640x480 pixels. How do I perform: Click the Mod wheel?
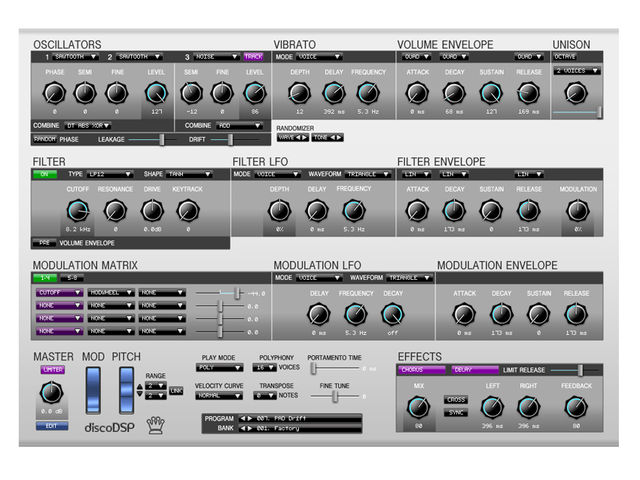point(93,390)
